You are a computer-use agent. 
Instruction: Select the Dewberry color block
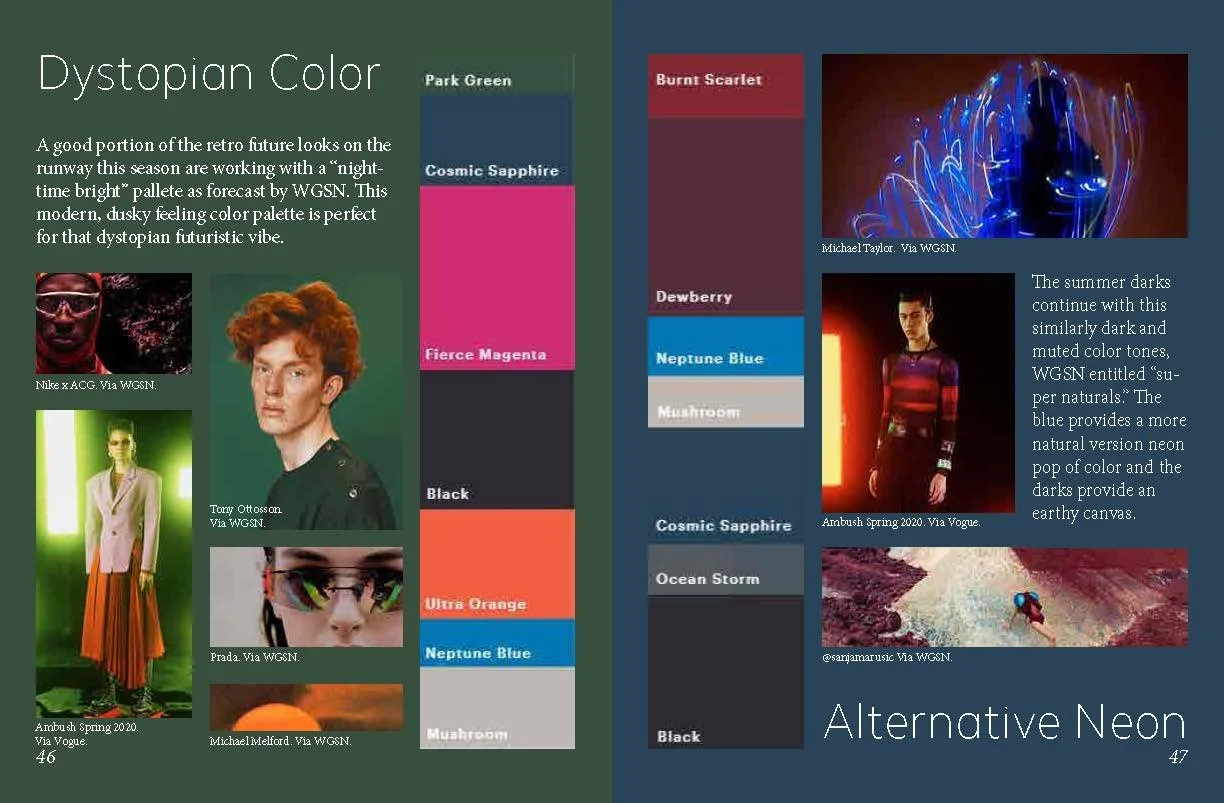click(725, 215)
